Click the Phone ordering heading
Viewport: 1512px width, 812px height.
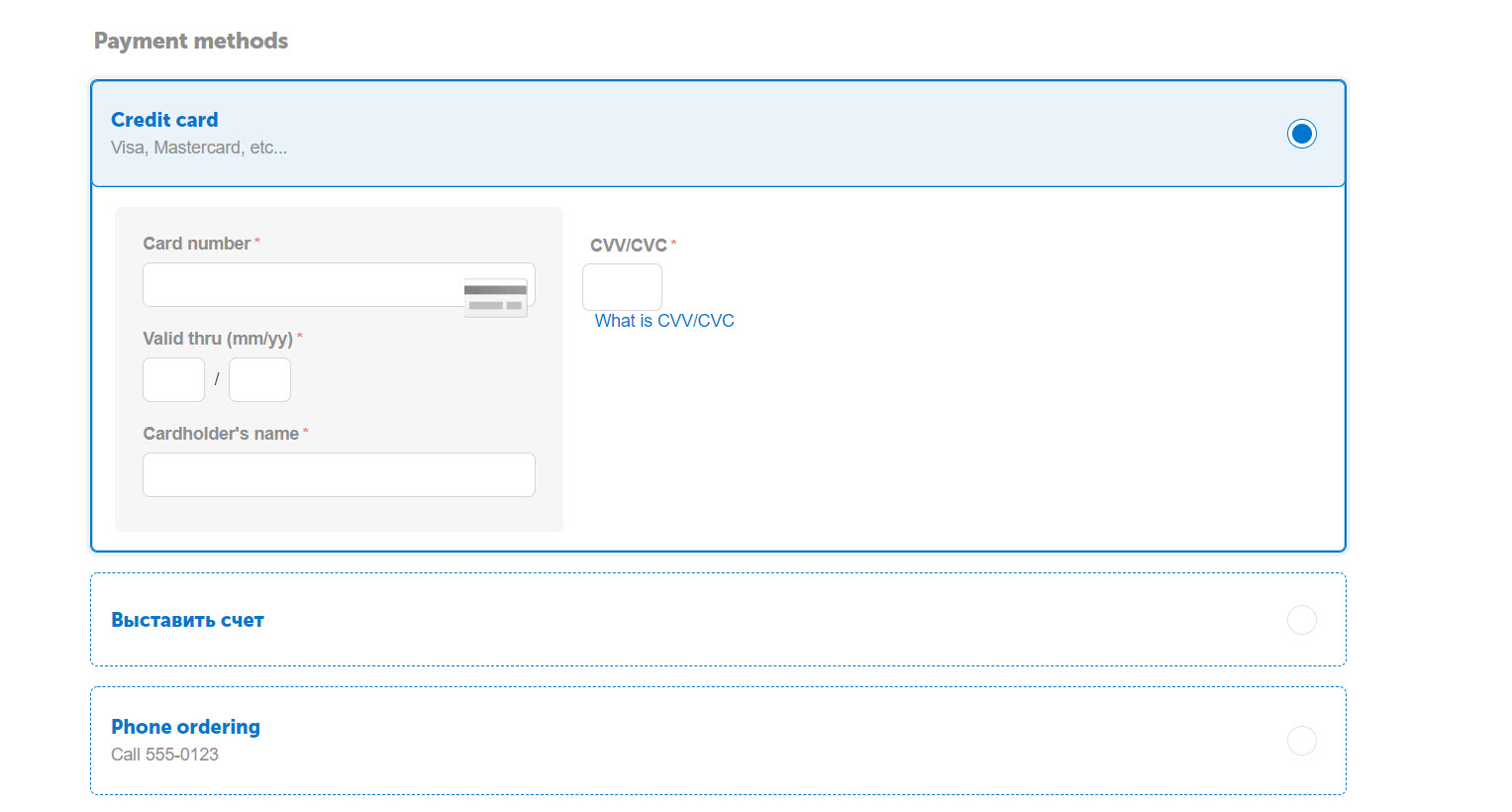pyautogui.click(x=185, y=727)
